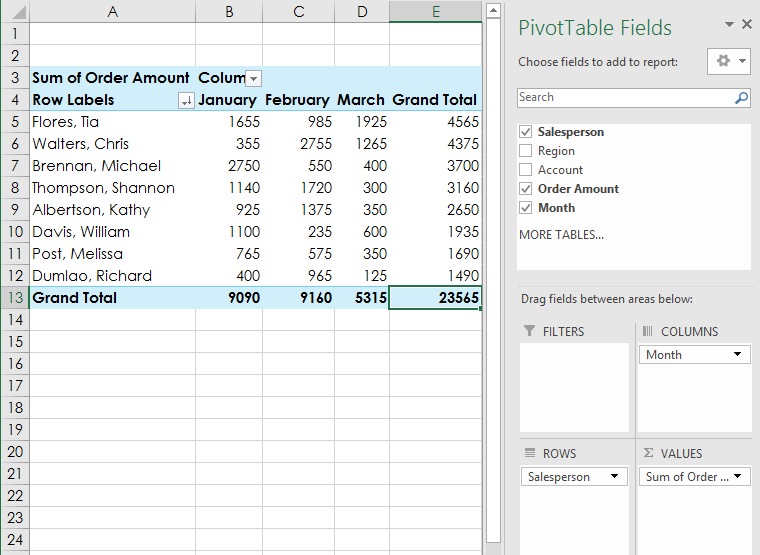Uncheck the Order Amount field
760x555 pixels.
click(x=526, y=189)
